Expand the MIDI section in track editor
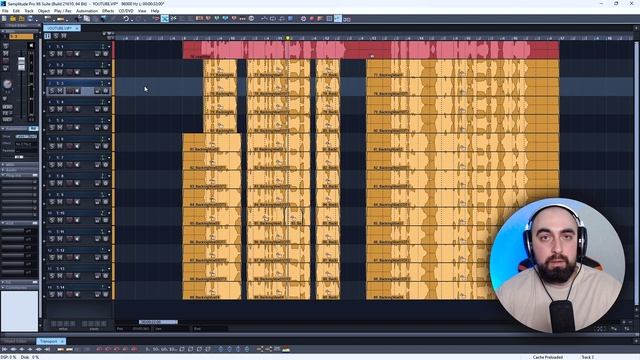 (x=3, y=164)
